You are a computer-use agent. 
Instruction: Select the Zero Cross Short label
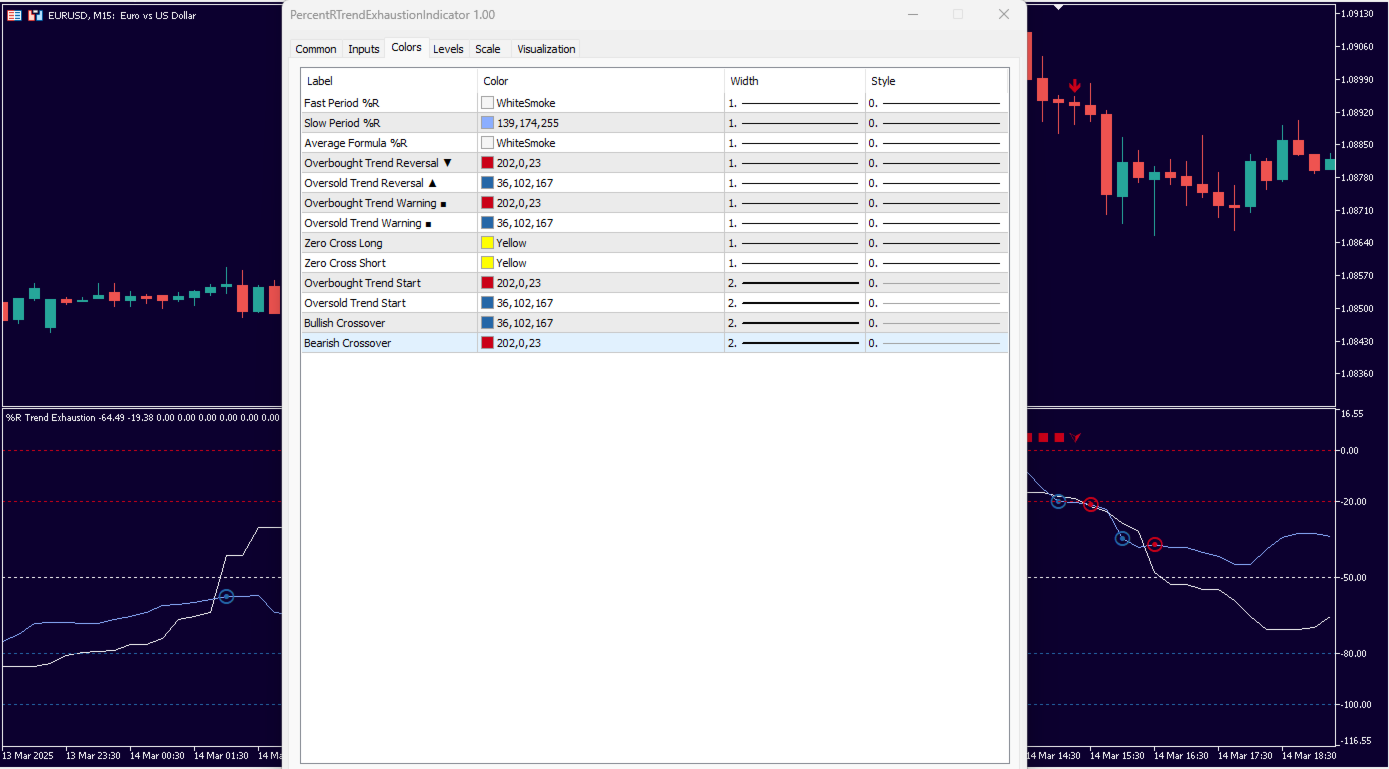point(345,263)
